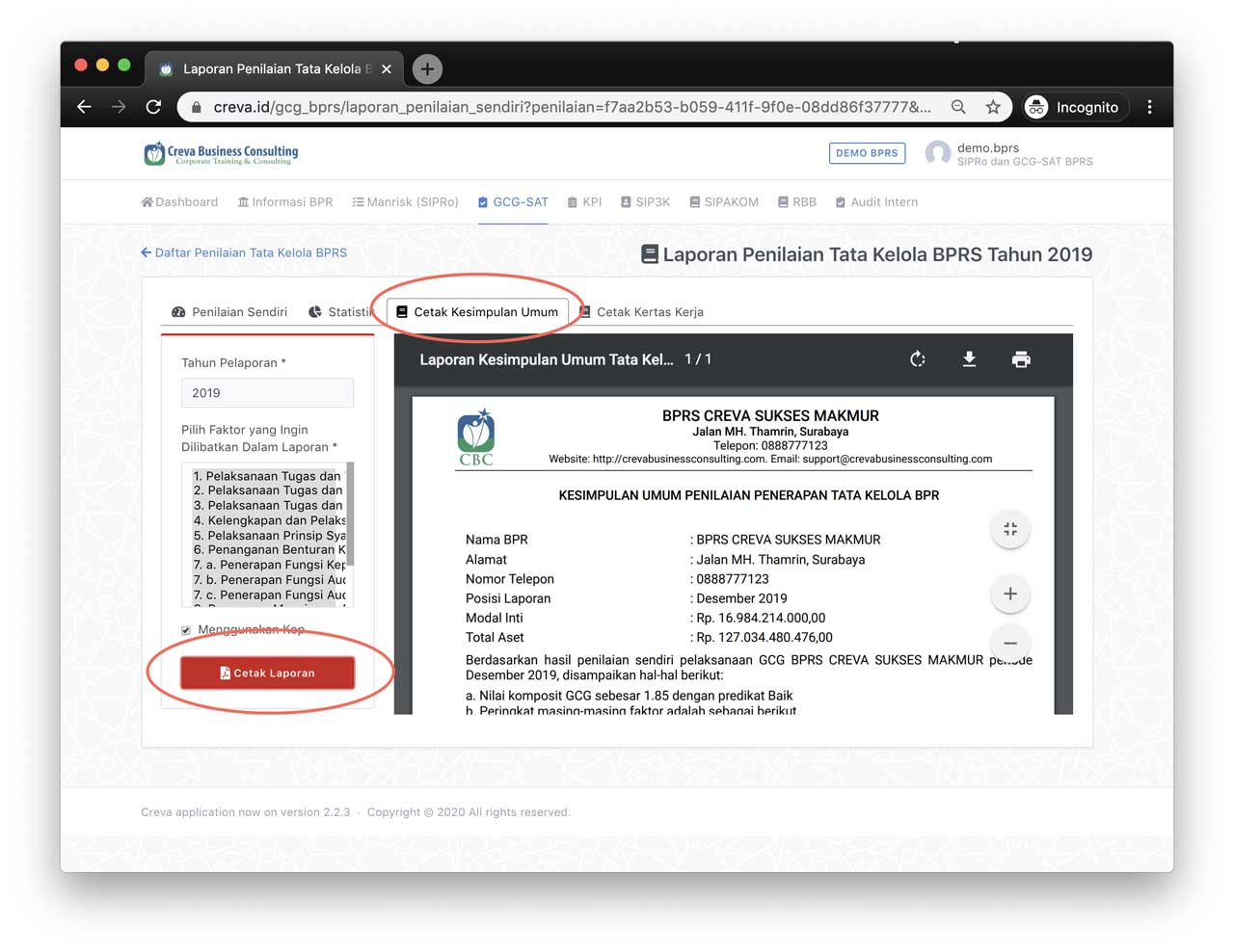This screenshot has height=952, width=1234.
Task: Click the DEMO BPRS button
Action: [x=867, y=153]
